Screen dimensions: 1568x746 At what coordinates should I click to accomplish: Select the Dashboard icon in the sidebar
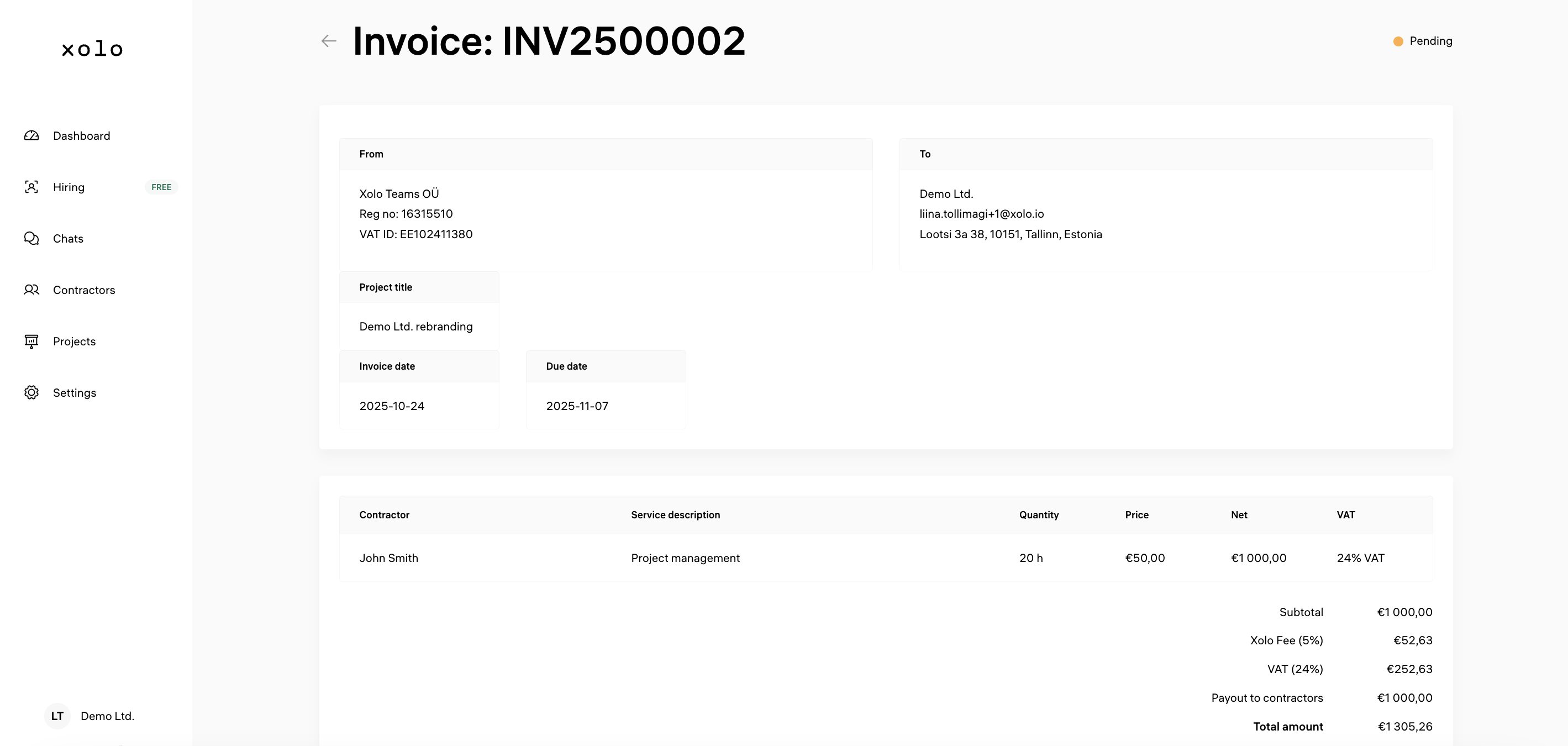point(31,135)
